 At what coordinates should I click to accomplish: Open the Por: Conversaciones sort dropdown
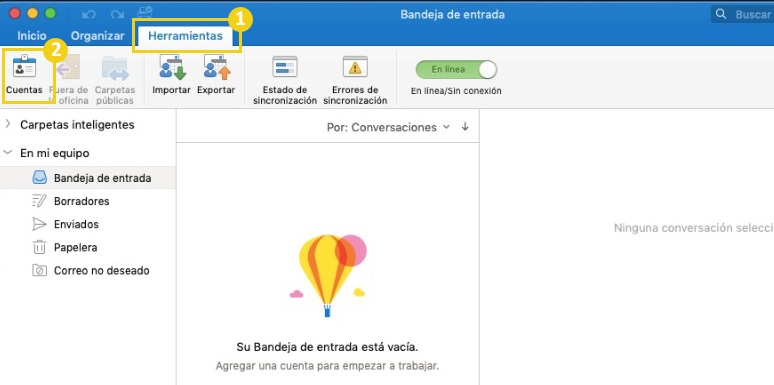(x=388, y=127)
